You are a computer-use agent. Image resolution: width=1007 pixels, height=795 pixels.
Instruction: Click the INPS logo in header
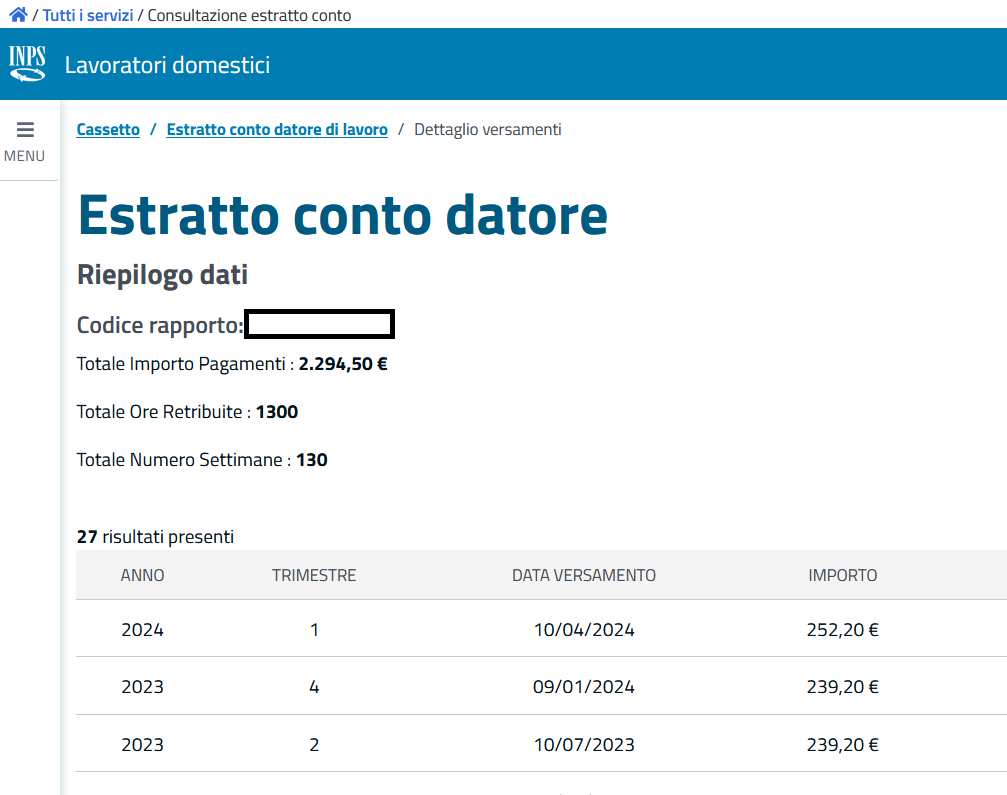pyautogui.click(x=27, y=63)
